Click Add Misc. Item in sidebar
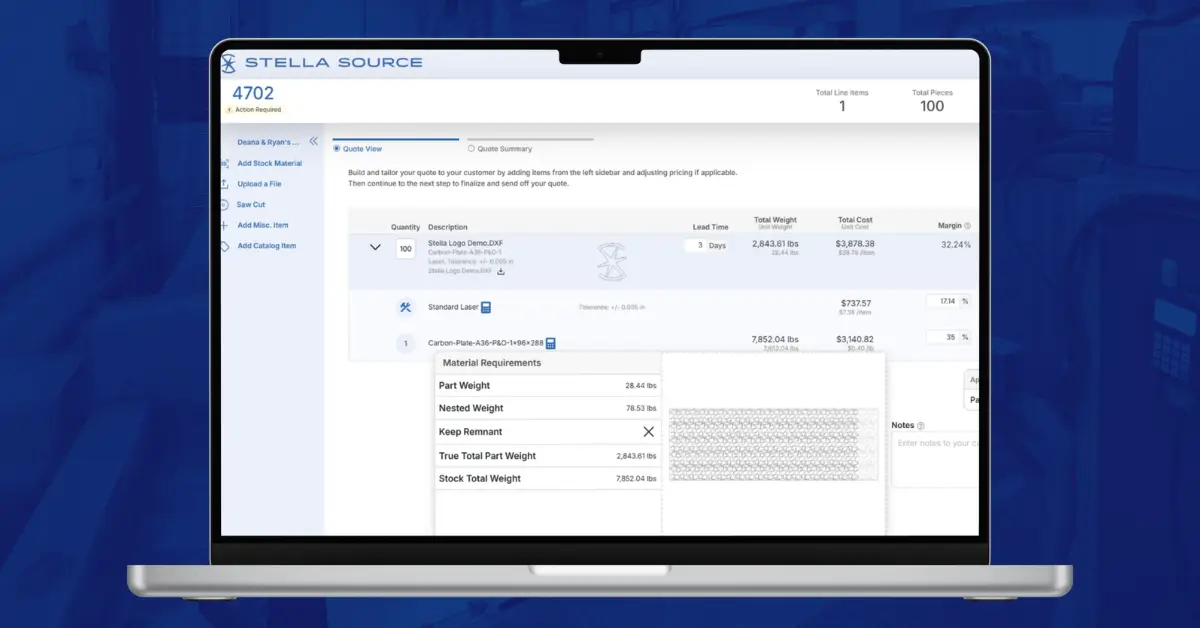 263,225
